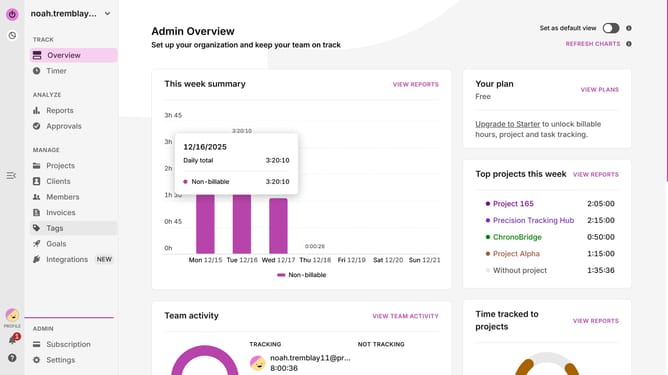
Task: Open Precision Tracking Hub project
Action: [x=533, y=220]
